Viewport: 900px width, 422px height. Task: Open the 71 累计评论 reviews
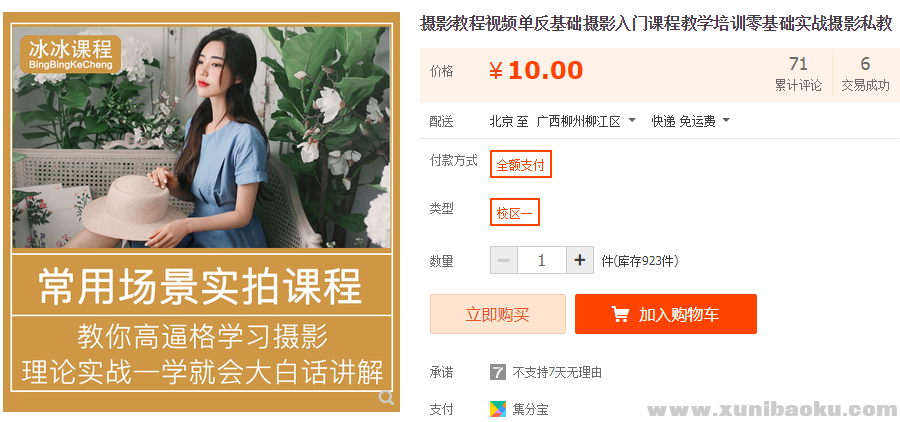click(x=798, y=74)
